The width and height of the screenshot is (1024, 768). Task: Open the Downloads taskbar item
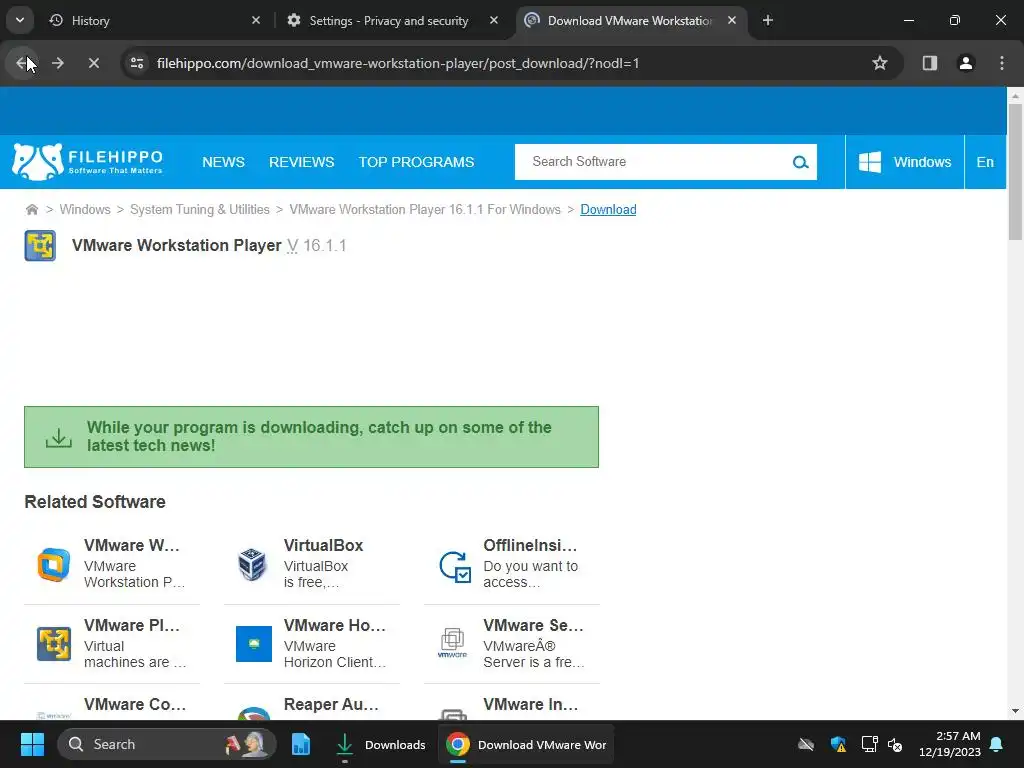pos(379,744)
